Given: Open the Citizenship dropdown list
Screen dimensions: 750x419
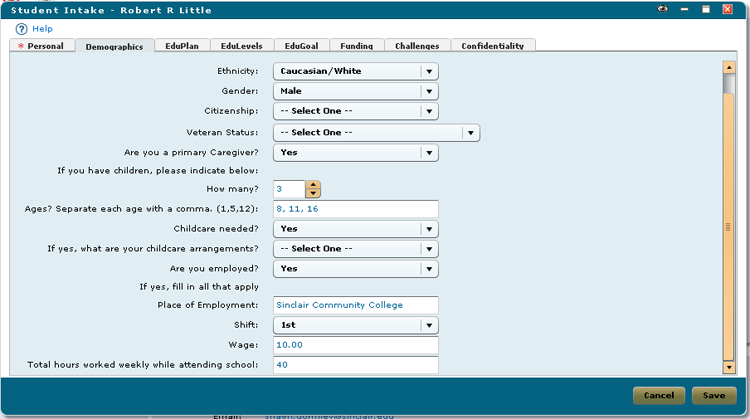Looking at the screenshot, I should 429,111.
